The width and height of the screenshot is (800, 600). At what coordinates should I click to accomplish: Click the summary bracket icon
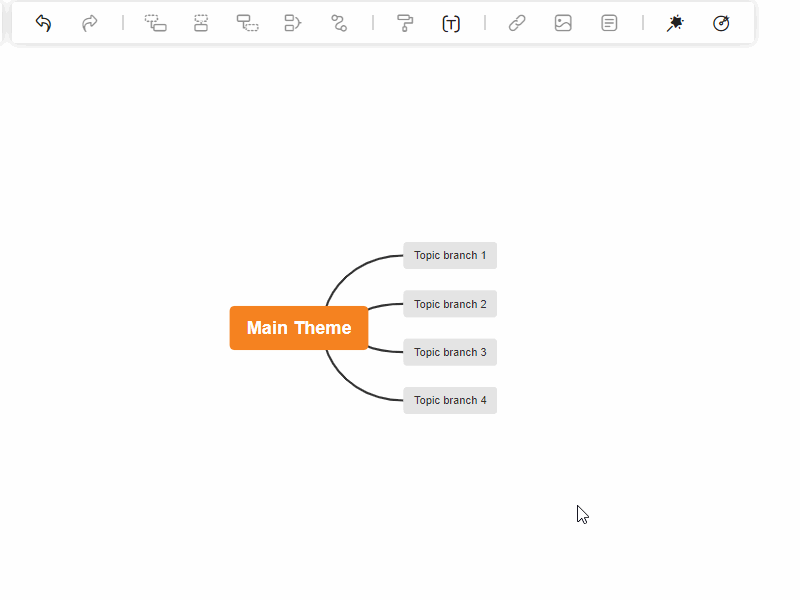pos(293,23)
